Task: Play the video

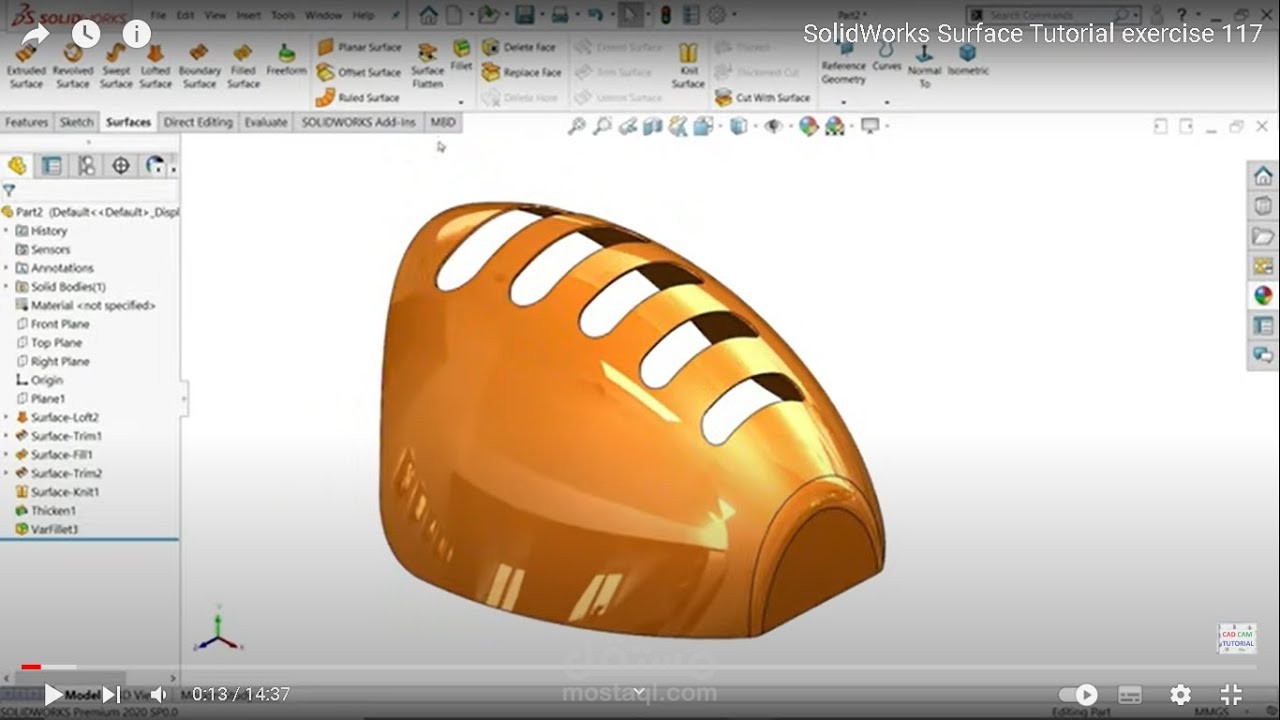Action: tap(53, 694)
